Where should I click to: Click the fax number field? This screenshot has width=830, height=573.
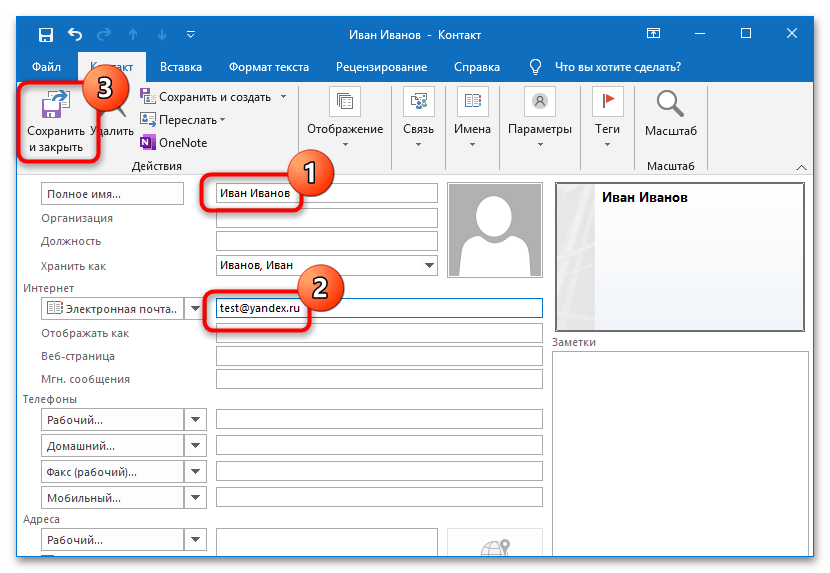click(x=379, y=471)
